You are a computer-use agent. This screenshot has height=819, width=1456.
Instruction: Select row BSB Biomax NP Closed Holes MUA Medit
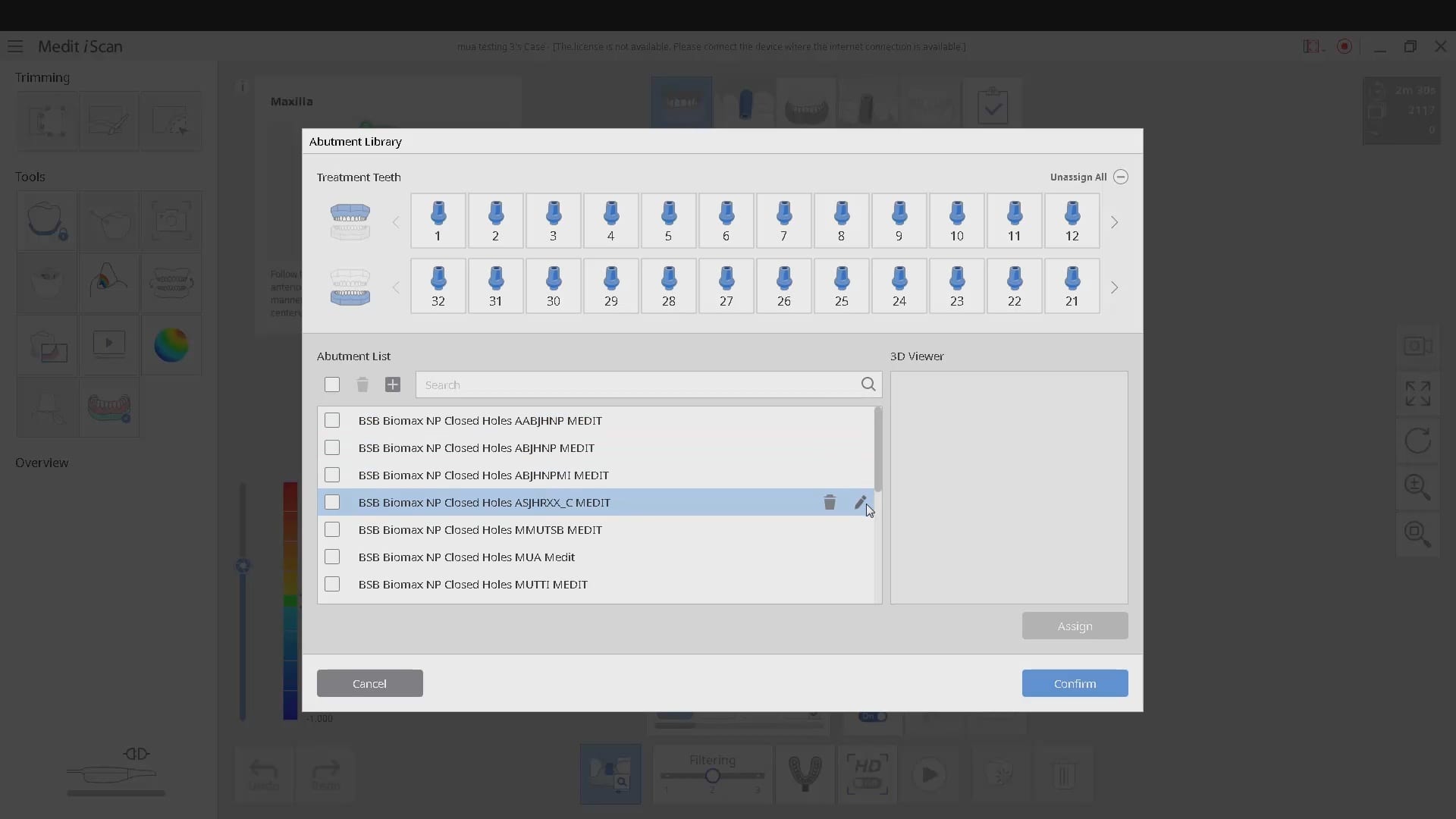point(595,557)
